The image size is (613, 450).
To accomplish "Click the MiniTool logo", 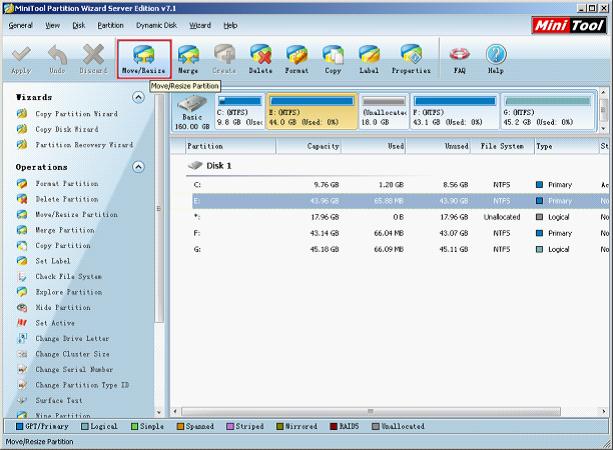I will coord(569,26).
